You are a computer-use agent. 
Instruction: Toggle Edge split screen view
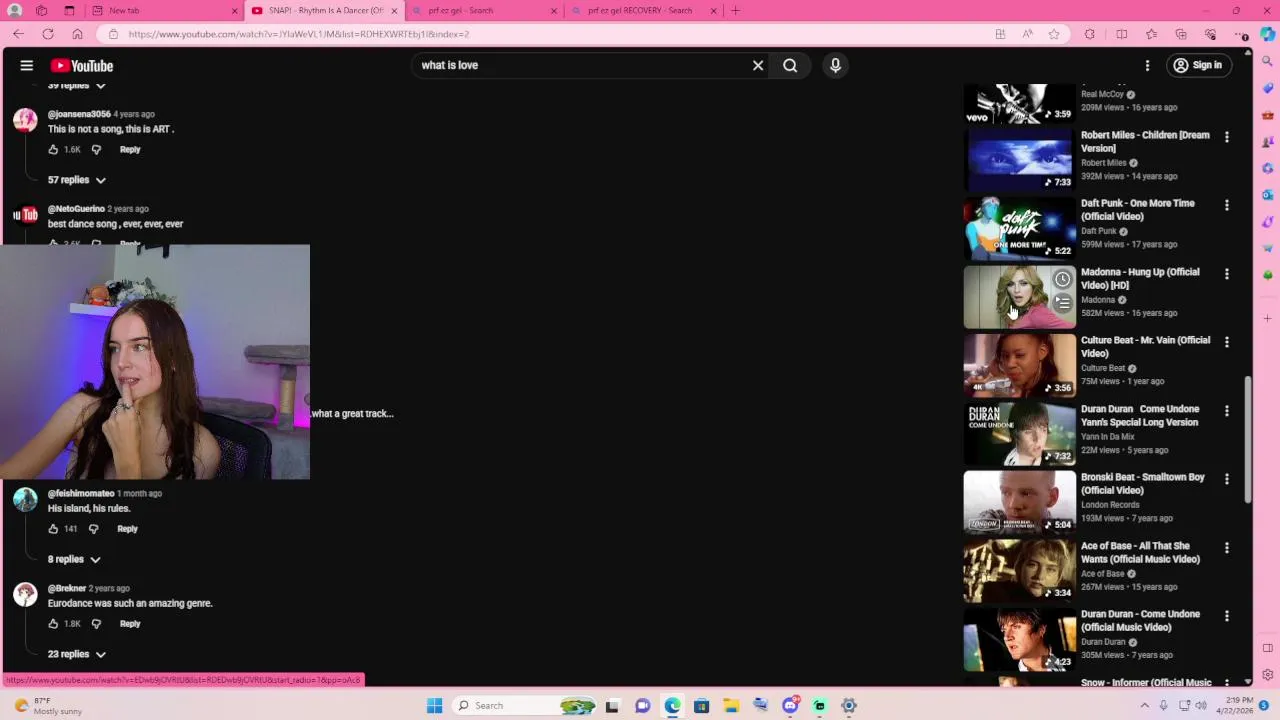point(1121,34)
